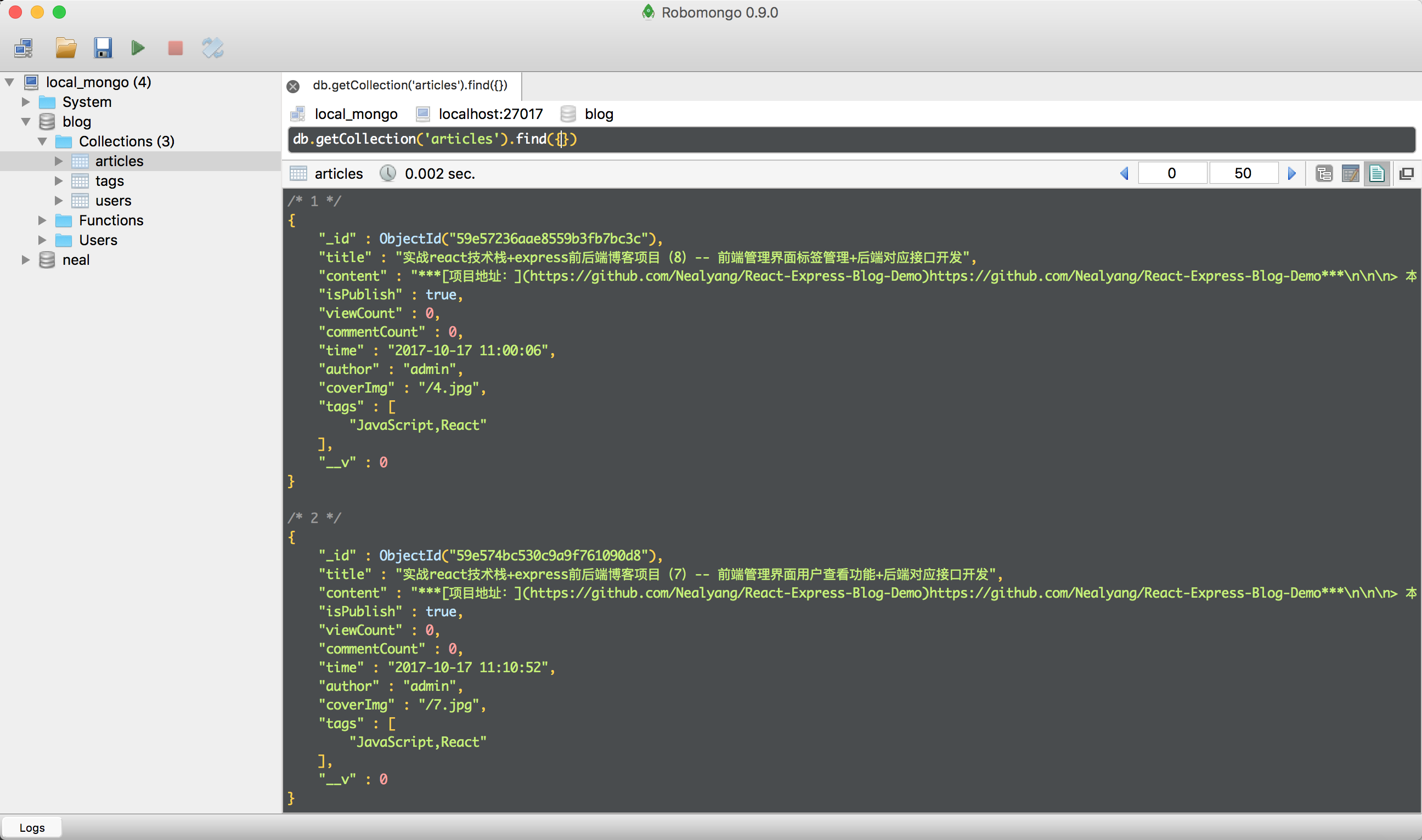The image size is (1422, 840).
Task: Click blog database label in query header
Action: (x=599, y=115)
